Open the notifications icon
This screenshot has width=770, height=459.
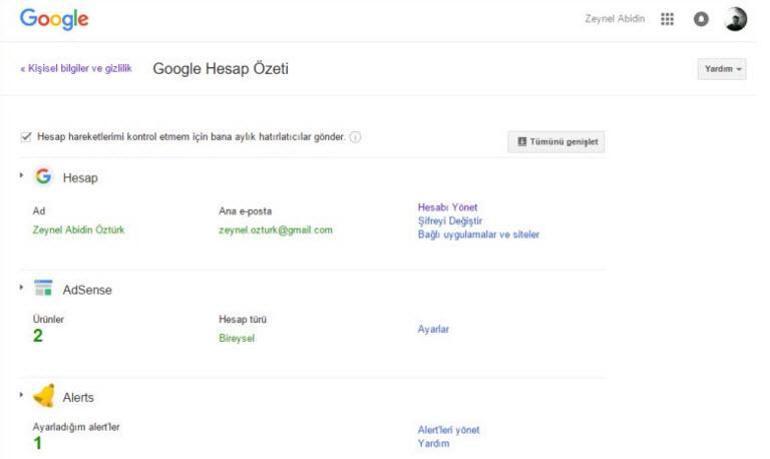click(701, 20)
